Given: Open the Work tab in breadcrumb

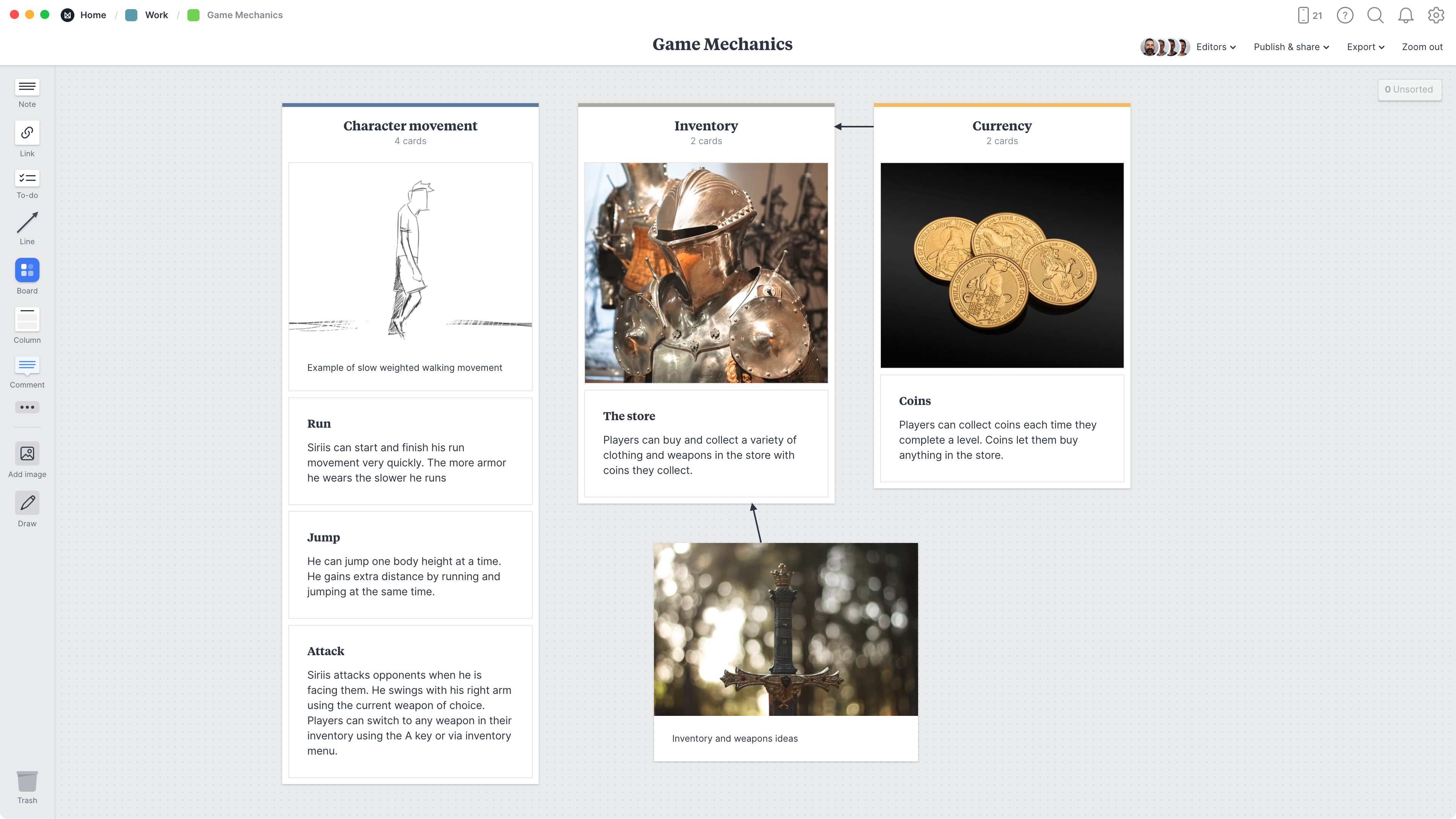Looking at the screenshot, I should click(x=155, y=14).
